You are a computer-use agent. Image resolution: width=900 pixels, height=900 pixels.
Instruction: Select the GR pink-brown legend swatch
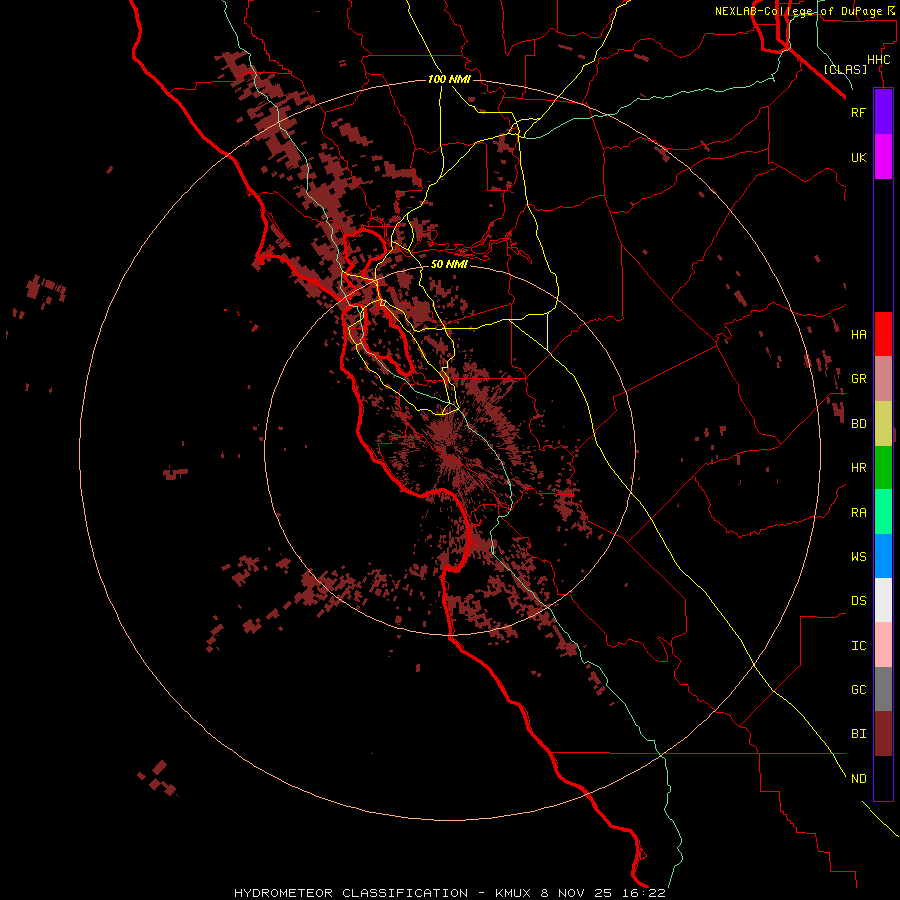pyautogui.click(x=883, y=379)
